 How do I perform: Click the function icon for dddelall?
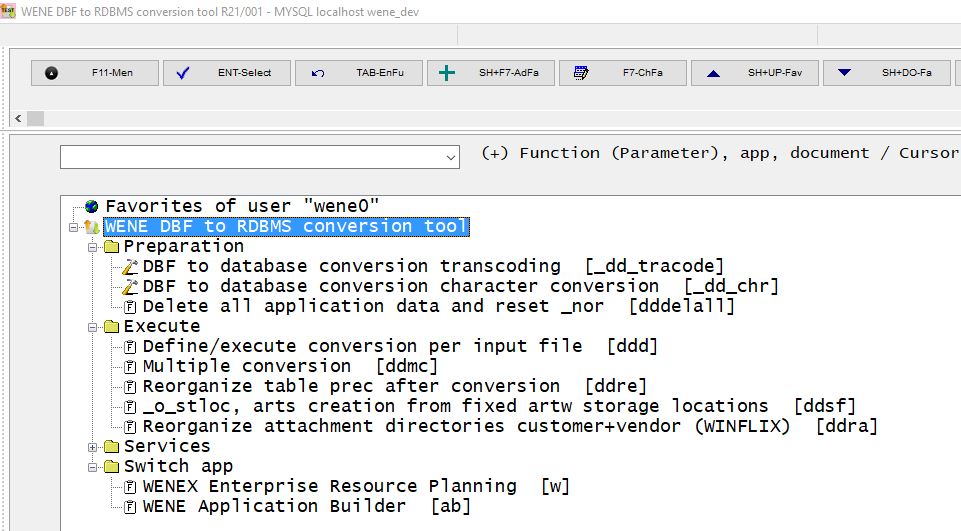click(130, 307)
